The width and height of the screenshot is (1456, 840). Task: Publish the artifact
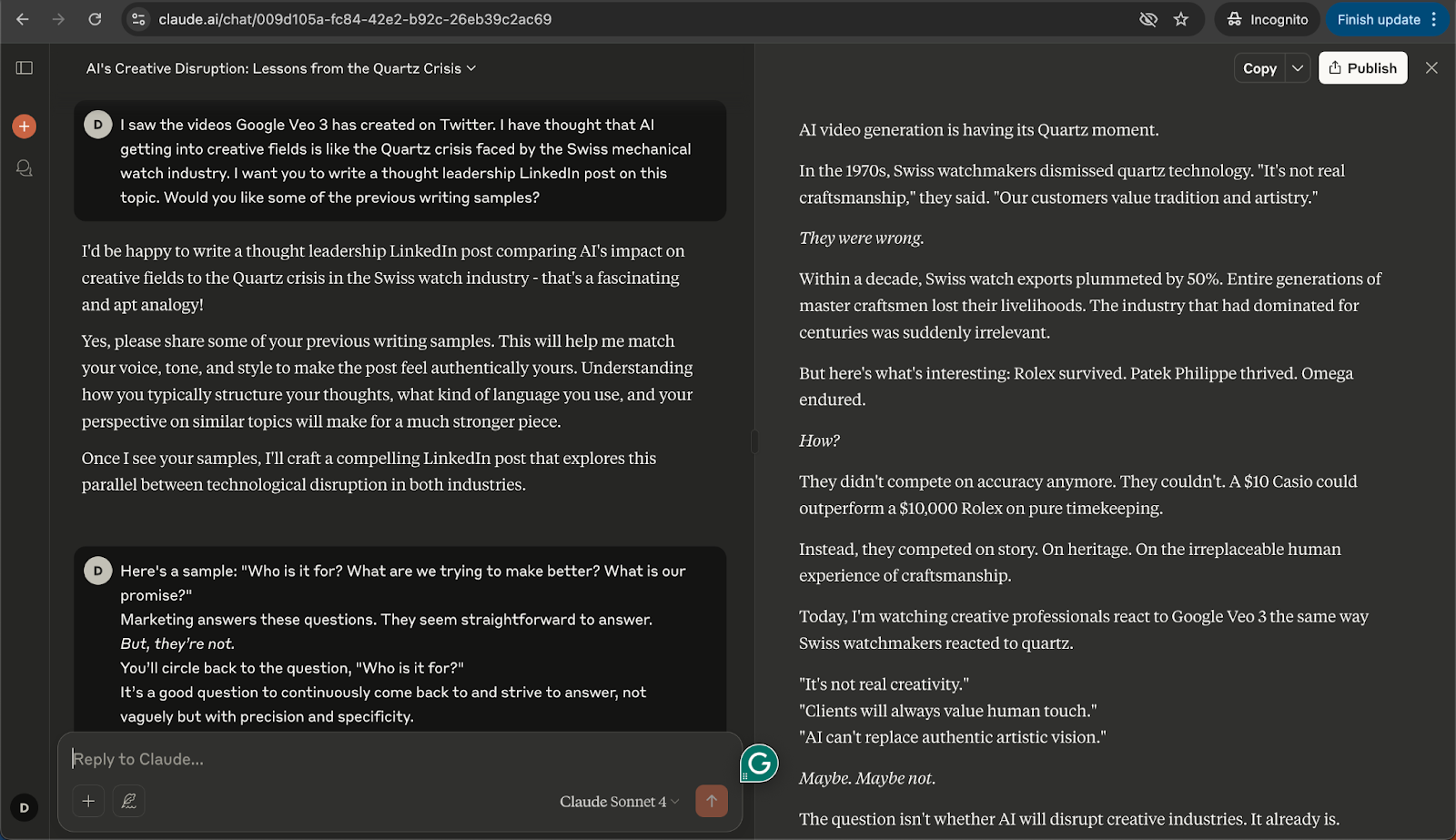[x=1362, y=68]
